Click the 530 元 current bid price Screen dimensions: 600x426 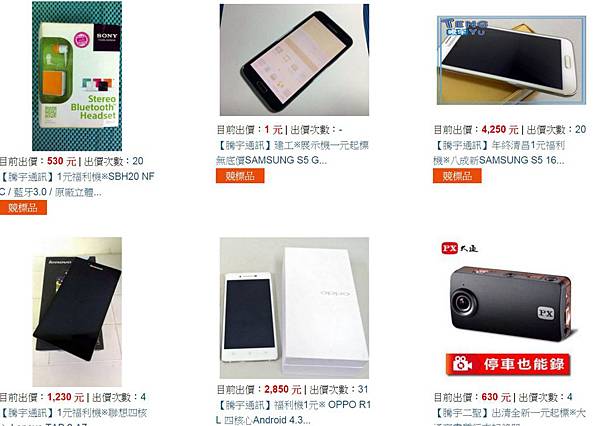coord(62,161)
